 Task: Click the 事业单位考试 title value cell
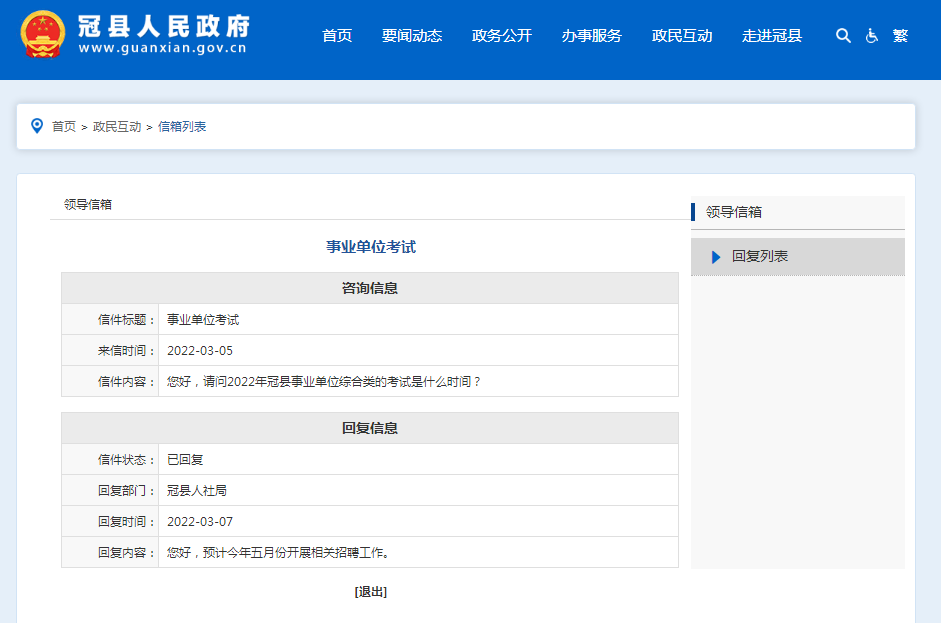click(418, 319)
